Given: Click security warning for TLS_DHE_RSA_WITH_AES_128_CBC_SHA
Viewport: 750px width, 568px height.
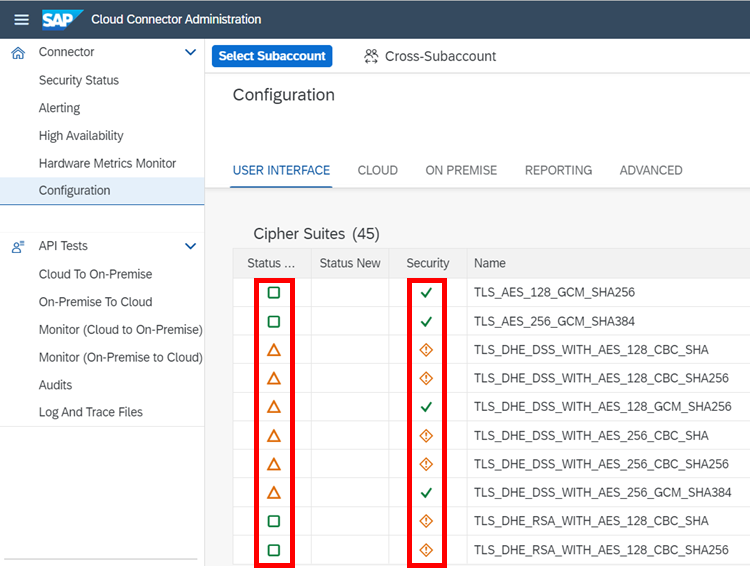Looking at the screenshot, I should point(426,521).
